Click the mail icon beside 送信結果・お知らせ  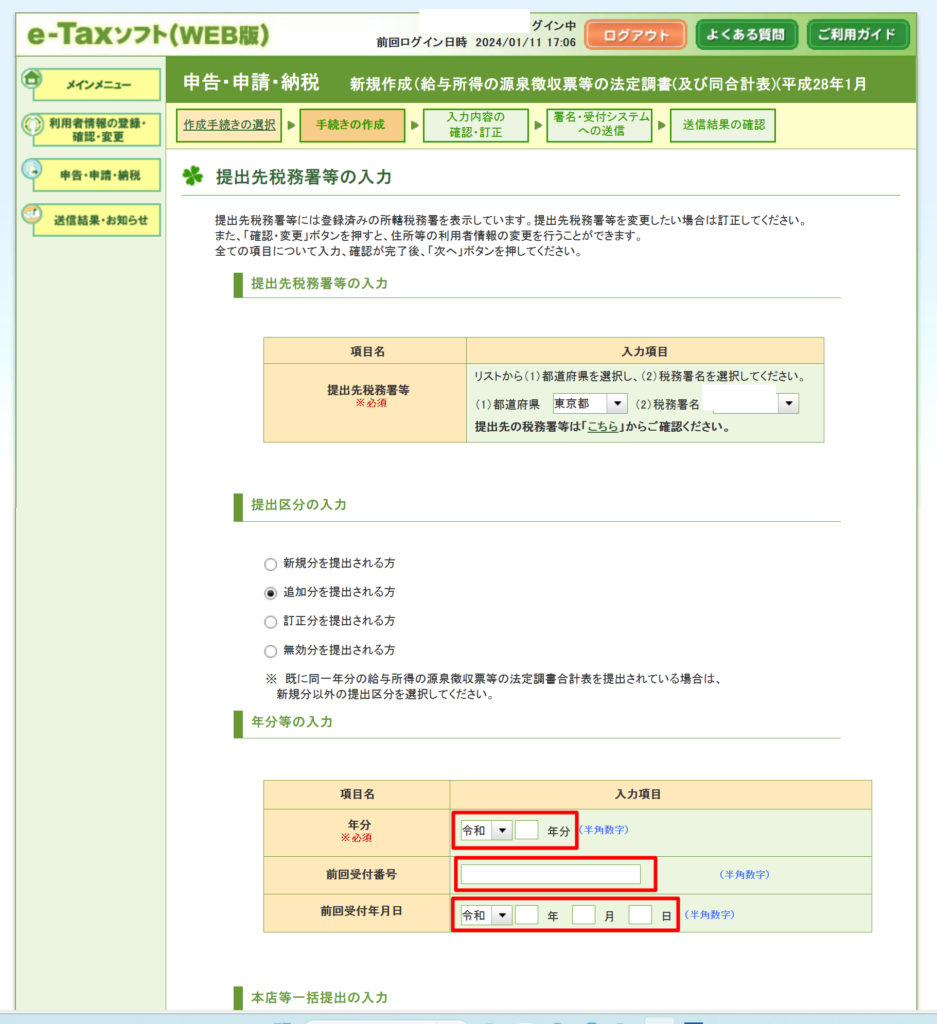[x=32, y=215]
